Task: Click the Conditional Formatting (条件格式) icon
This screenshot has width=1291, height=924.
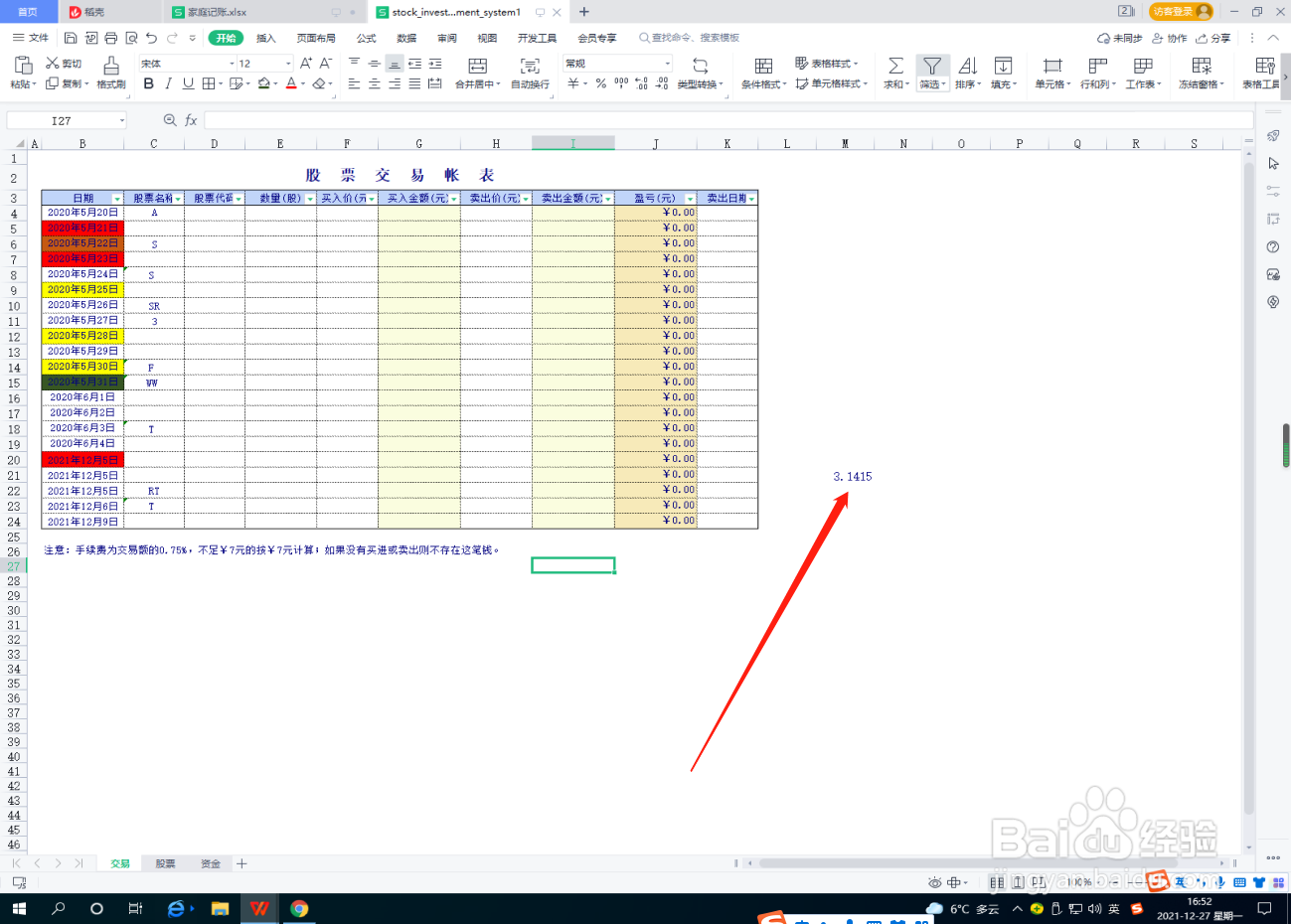Action: click(763, 66)
